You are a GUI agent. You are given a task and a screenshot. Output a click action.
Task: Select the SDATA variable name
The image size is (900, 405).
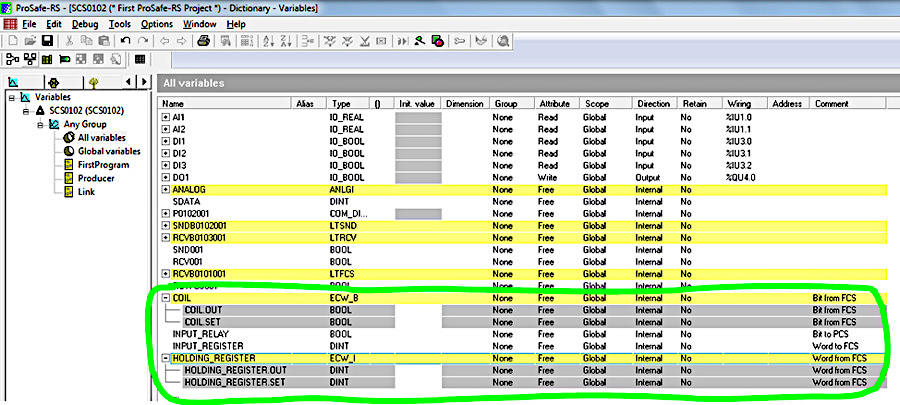point(185,201)
